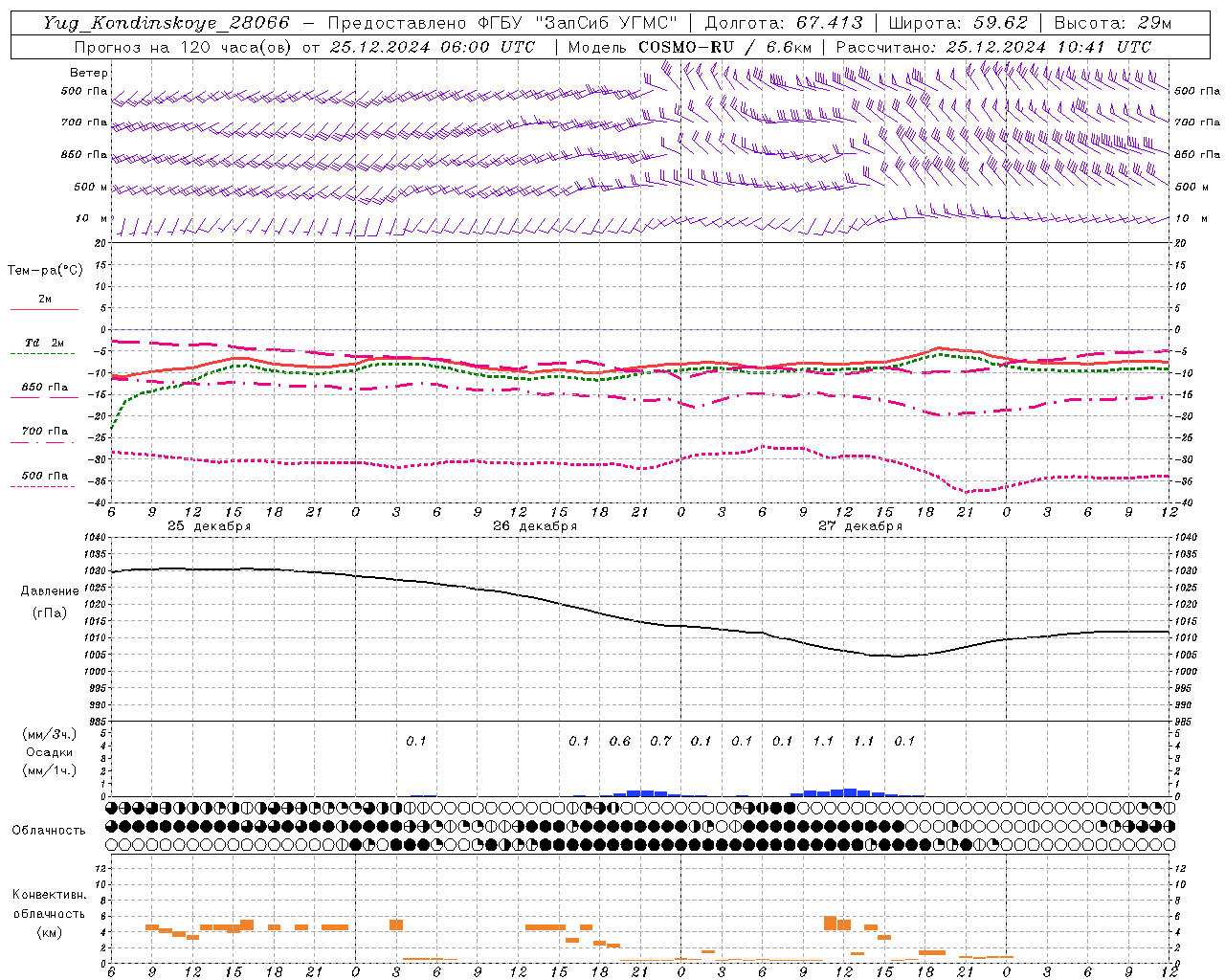The height and width of the screenshot is (980, 1225).
Task: Click the date label 27 декабря
Action: pyautogui.click(x=860, y=526)
